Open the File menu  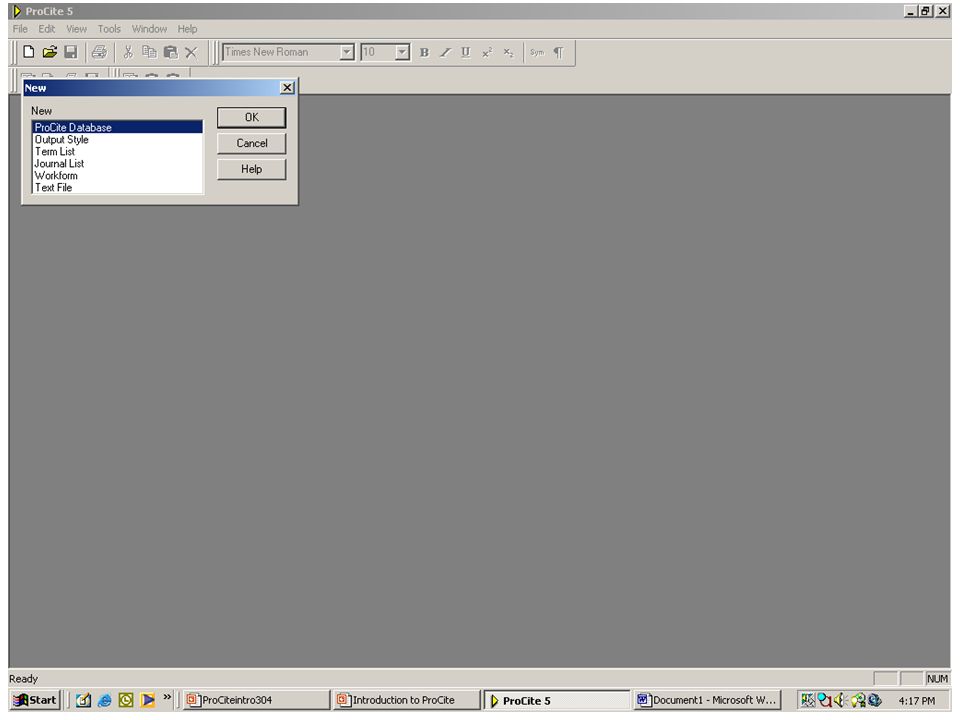pos(20,29)
